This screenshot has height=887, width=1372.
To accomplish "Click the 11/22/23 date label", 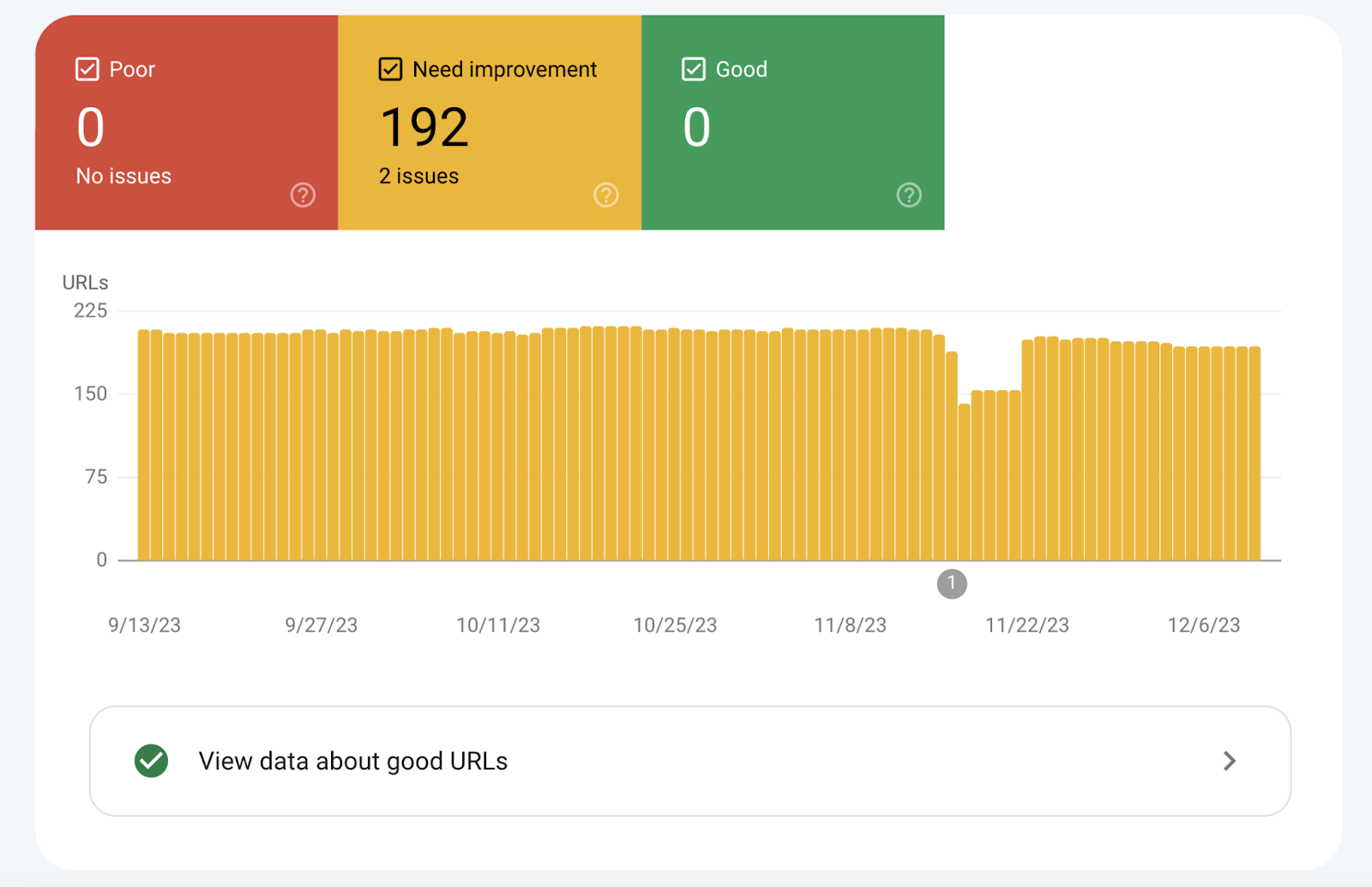I will [x=1027, y=625].
